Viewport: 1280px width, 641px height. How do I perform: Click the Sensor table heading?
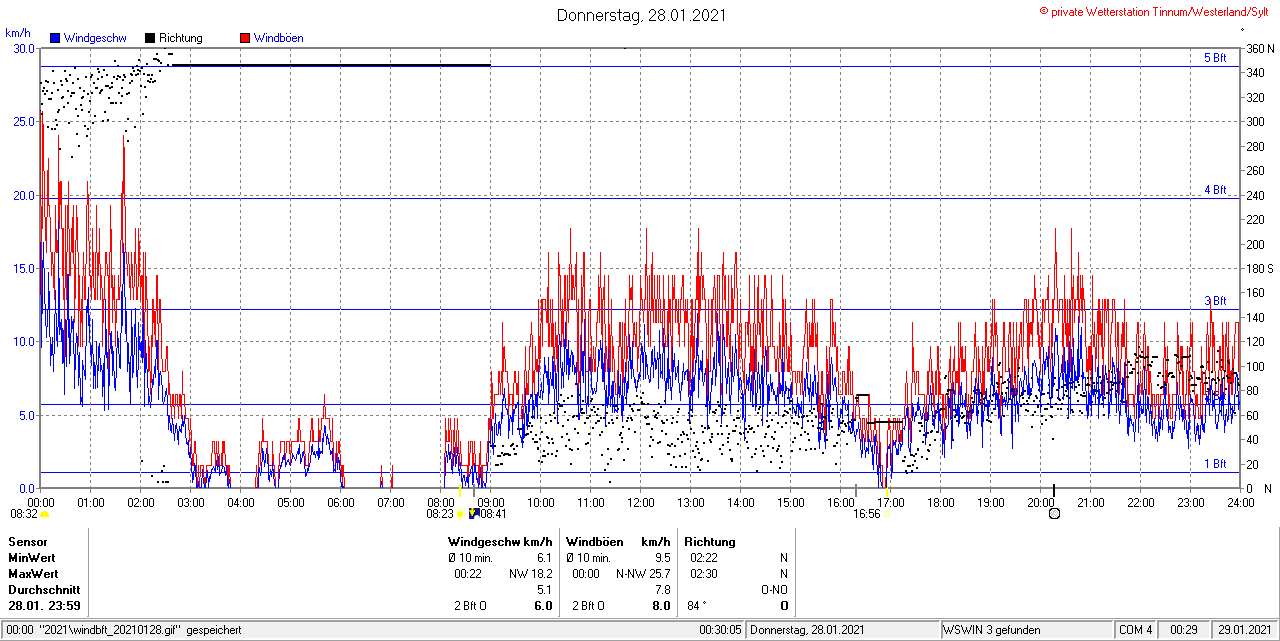pyautogui.click(x=28, y=542)
